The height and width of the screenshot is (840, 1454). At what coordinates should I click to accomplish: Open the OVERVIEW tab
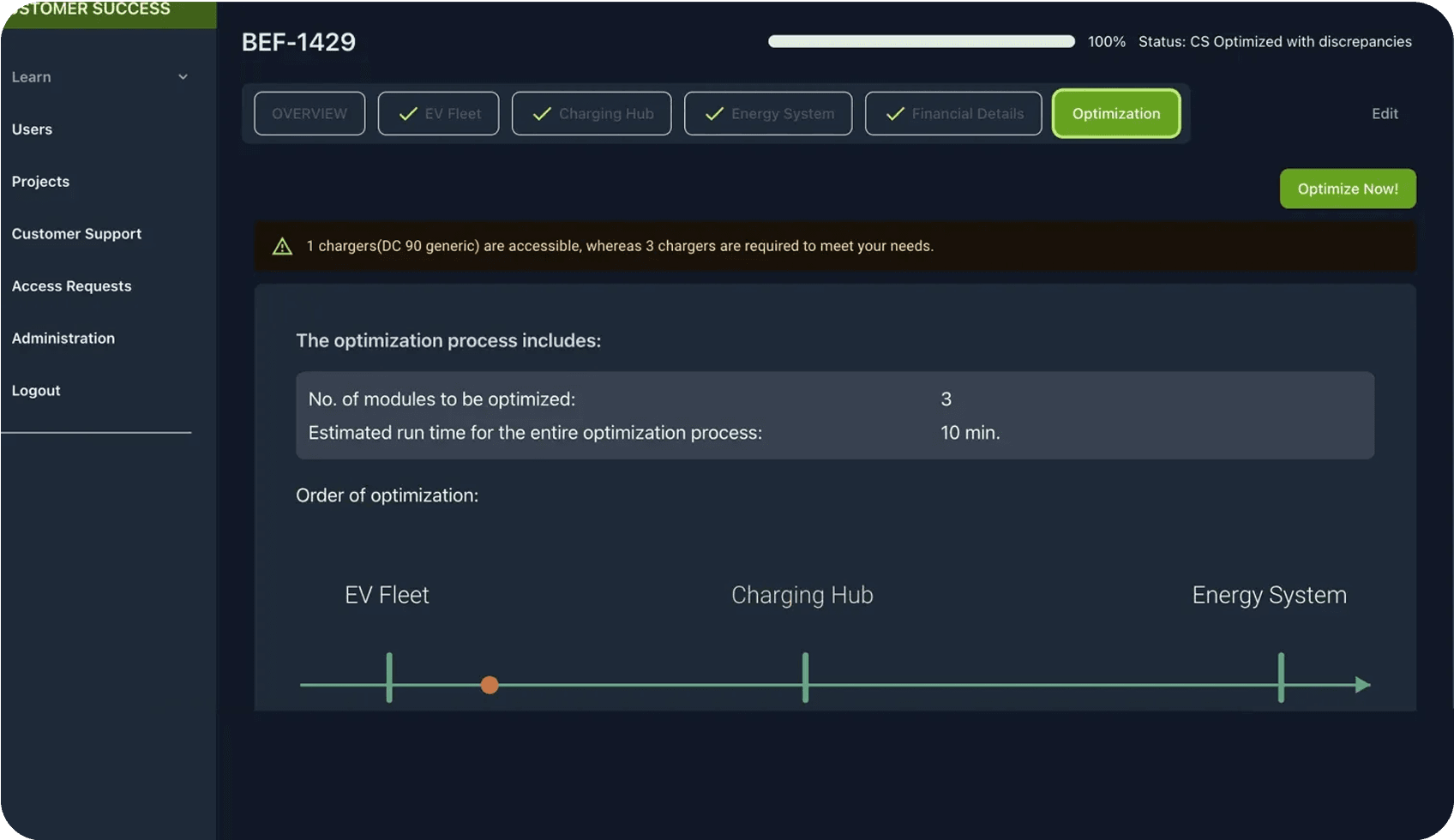click(x=309, y=114)
